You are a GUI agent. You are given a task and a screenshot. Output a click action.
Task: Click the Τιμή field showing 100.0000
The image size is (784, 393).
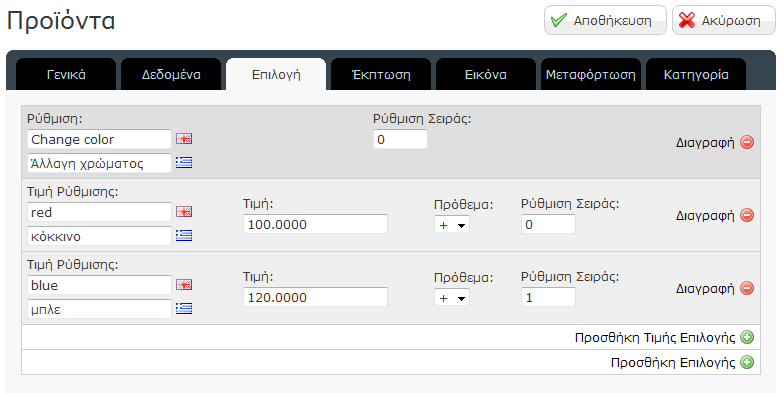(x=316, y=224)
